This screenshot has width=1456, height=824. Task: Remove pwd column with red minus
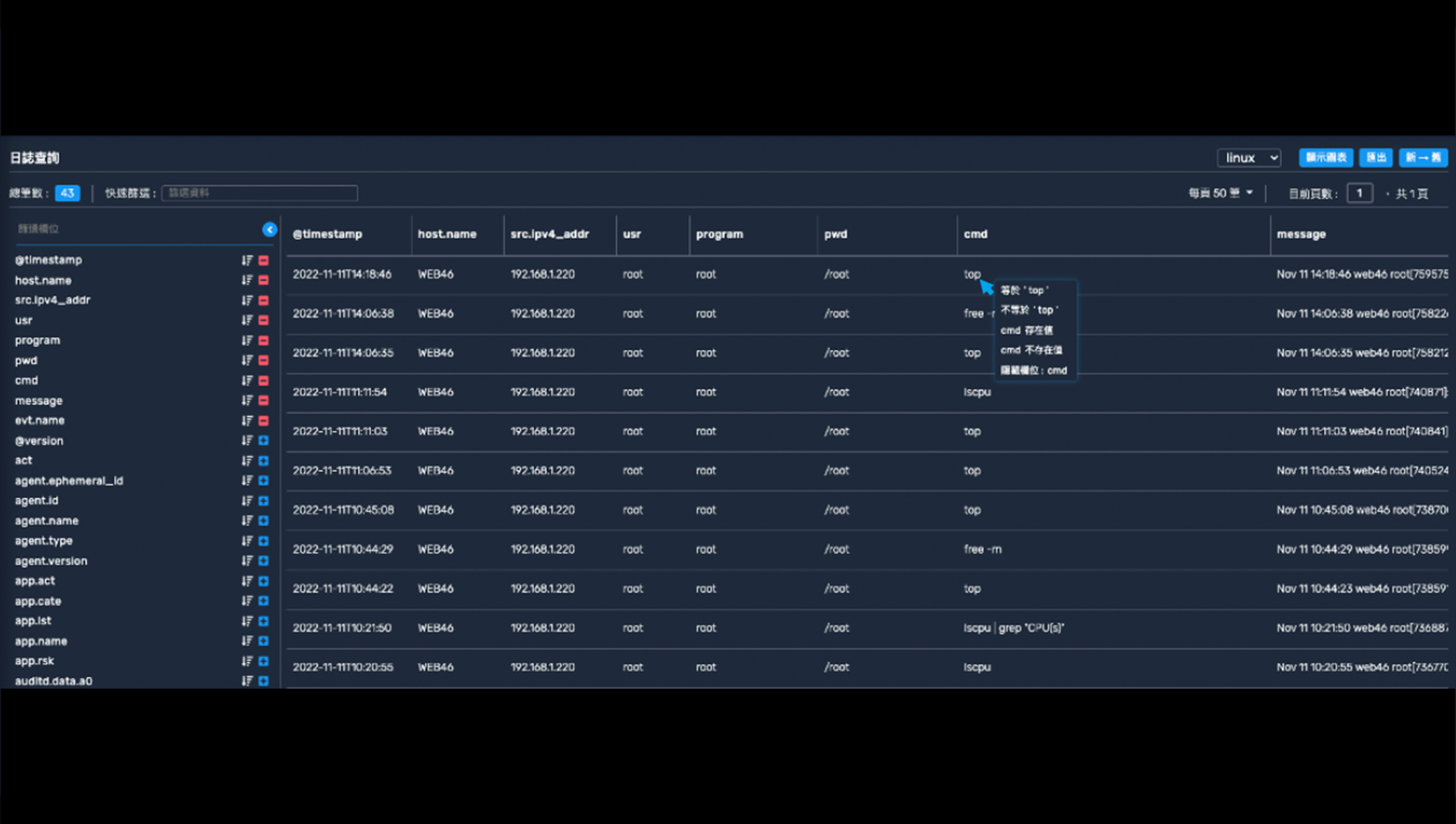click(x=263, y=361)
